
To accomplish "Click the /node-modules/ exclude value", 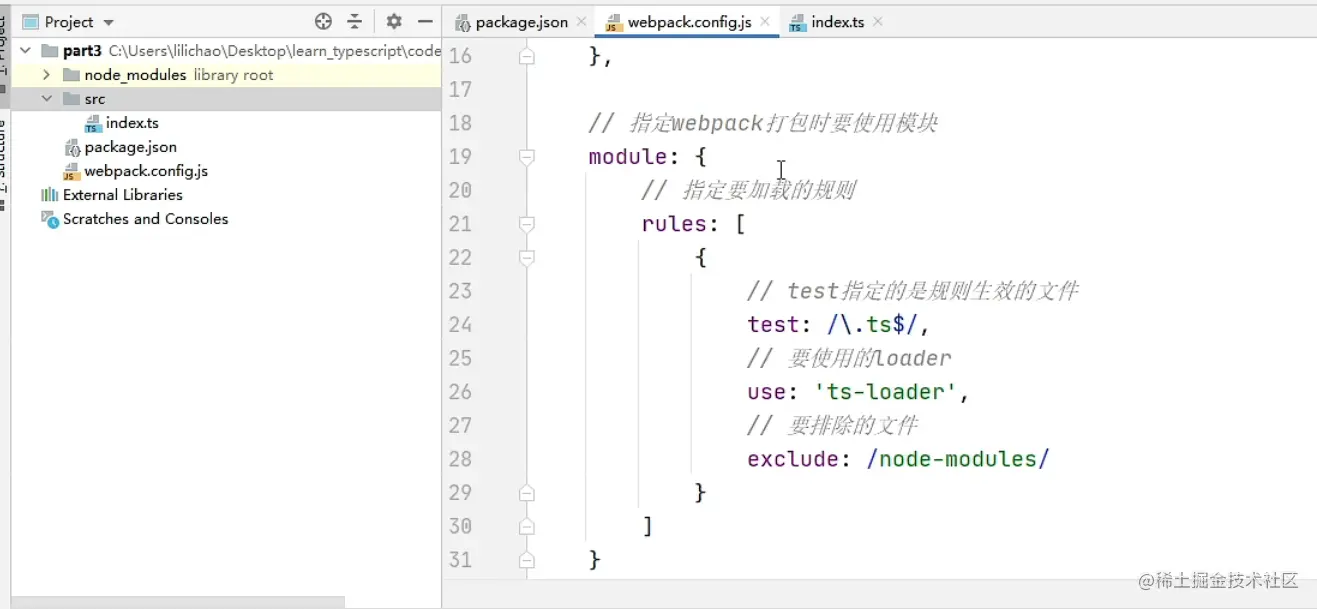I will 959,459.
